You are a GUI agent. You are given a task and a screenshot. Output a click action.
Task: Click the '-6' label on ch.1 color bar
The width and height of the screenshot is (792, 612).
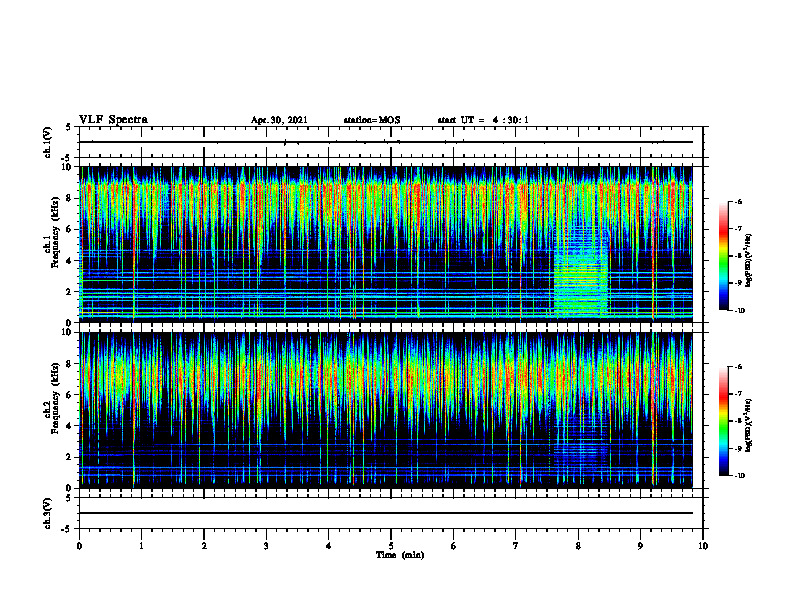pyautogui.click(x=738, y=202)
